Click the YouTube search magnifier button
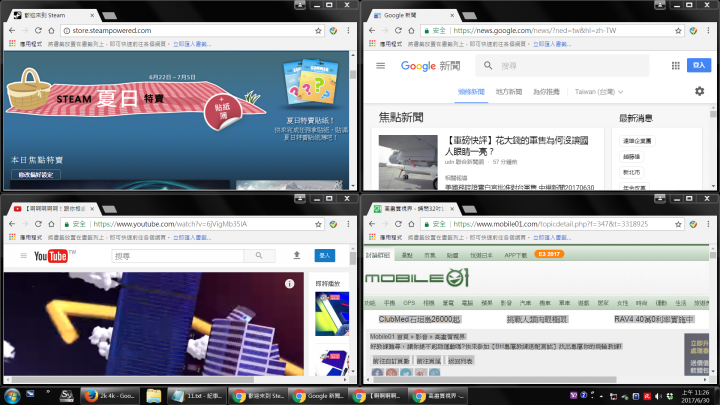 click(259, 256)
